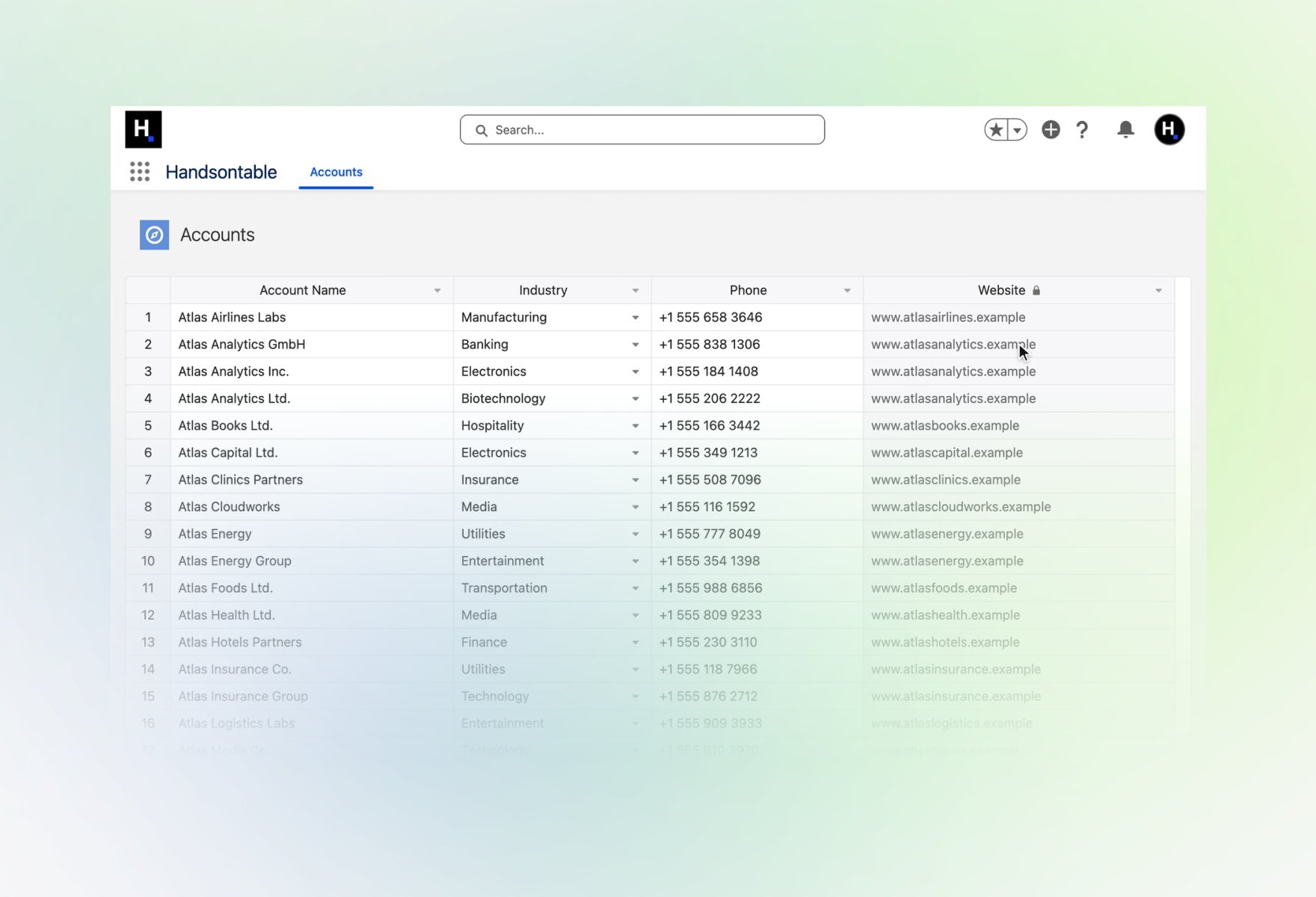Click the Handsontable app name

221,172
